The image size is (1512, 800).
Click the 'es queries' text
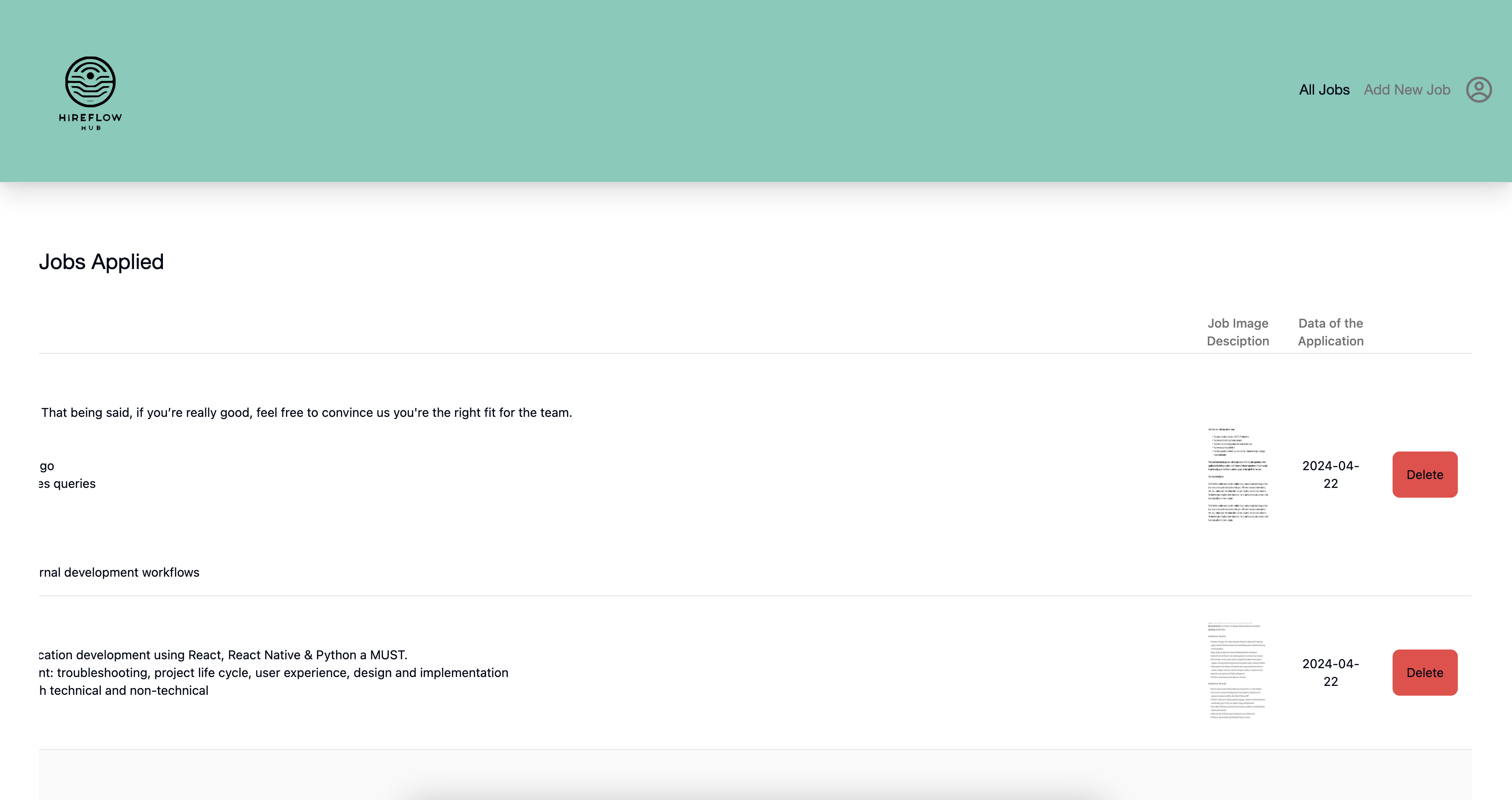(x=67, y=483)
